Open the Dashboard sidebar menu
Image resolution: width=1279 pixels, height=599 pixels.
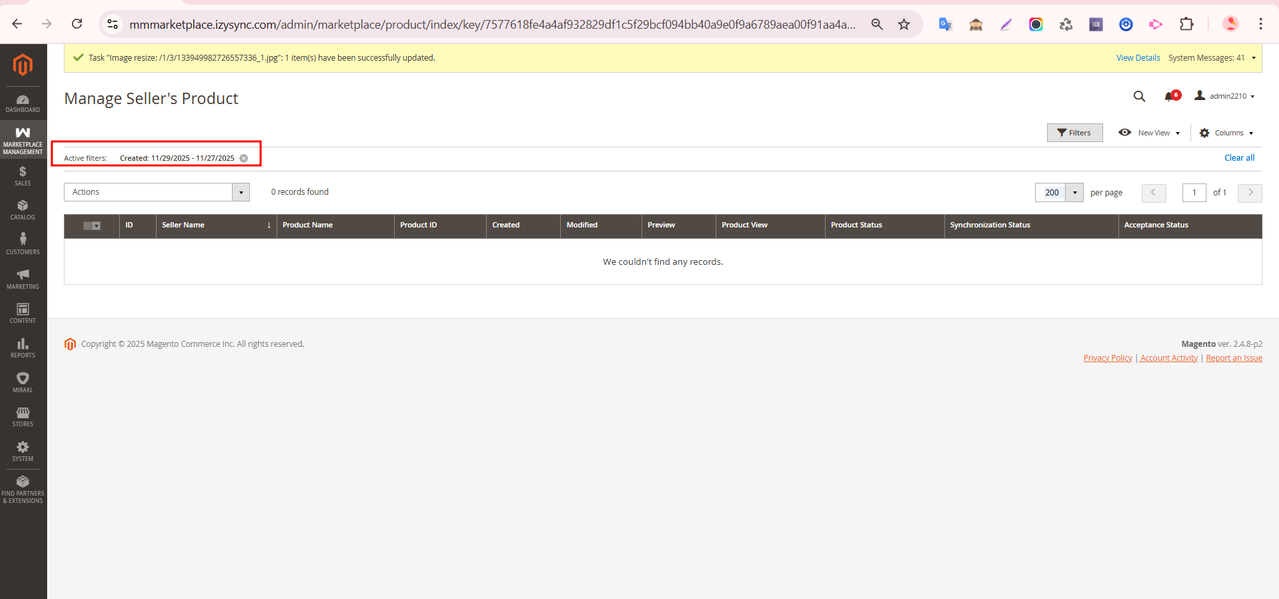[x=23, y=104]
